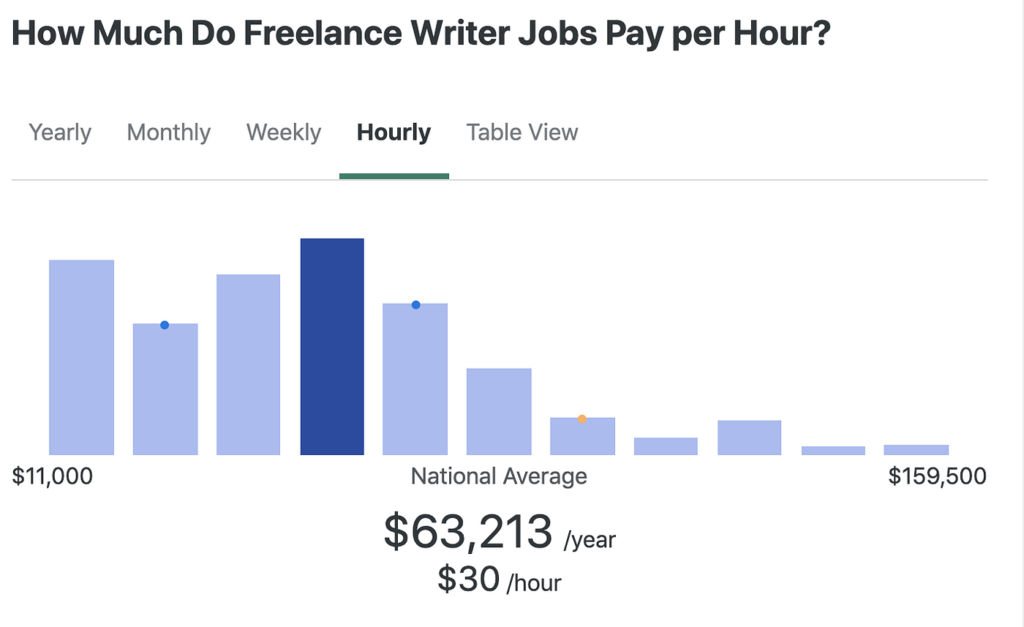The width and height of the screenshot is (1024, 627).
Task: Switch to the Yearly tab
Action: pyautogui.click(x=59, y=132)
